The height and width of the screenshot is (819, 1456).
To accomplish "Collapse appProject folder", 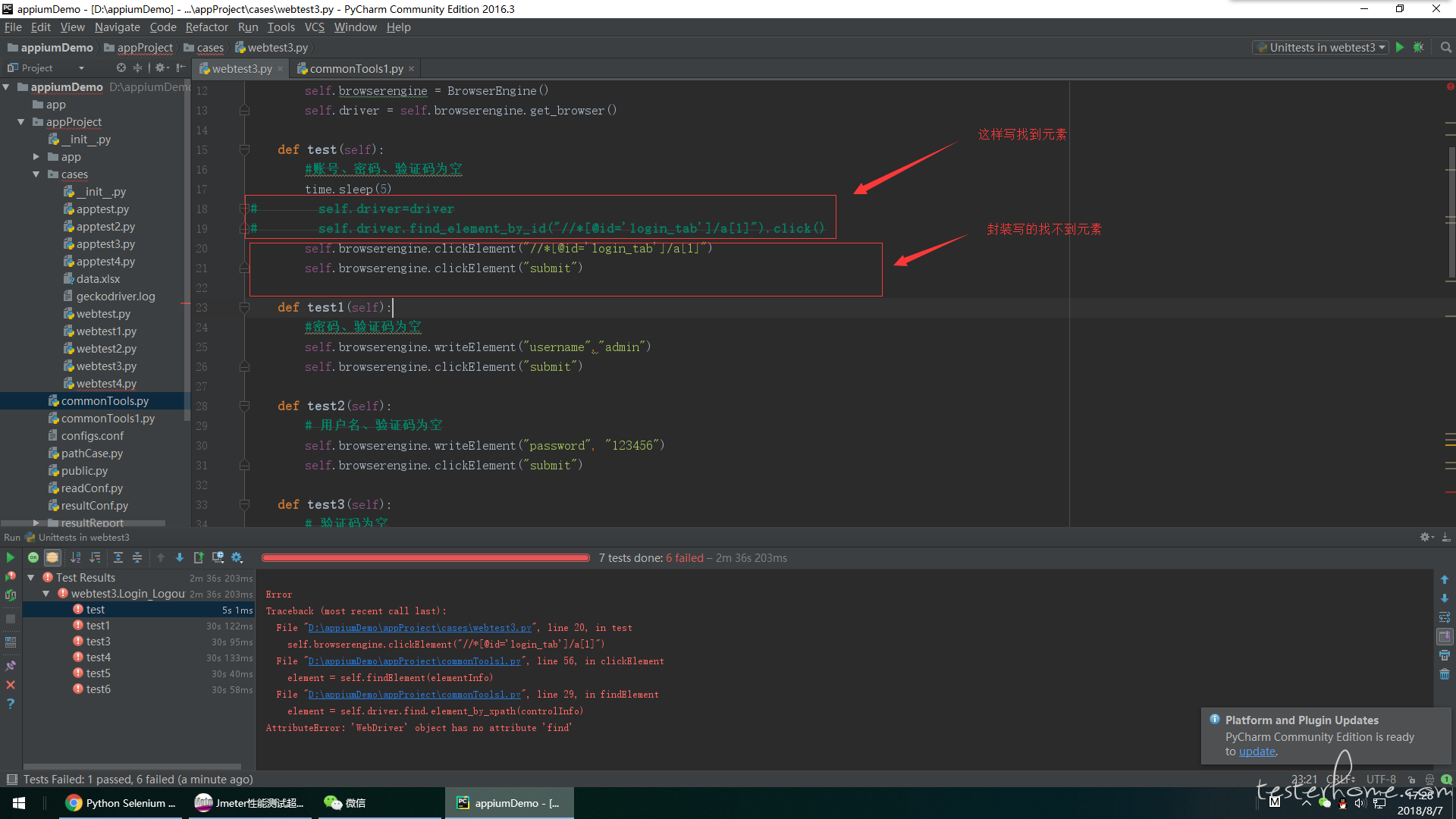I will 21,122.
